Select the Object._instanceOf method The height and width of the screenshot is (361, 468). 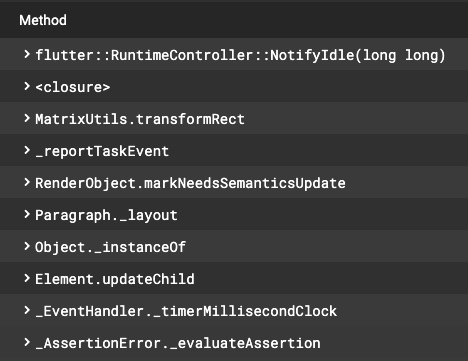click(110, 247)
